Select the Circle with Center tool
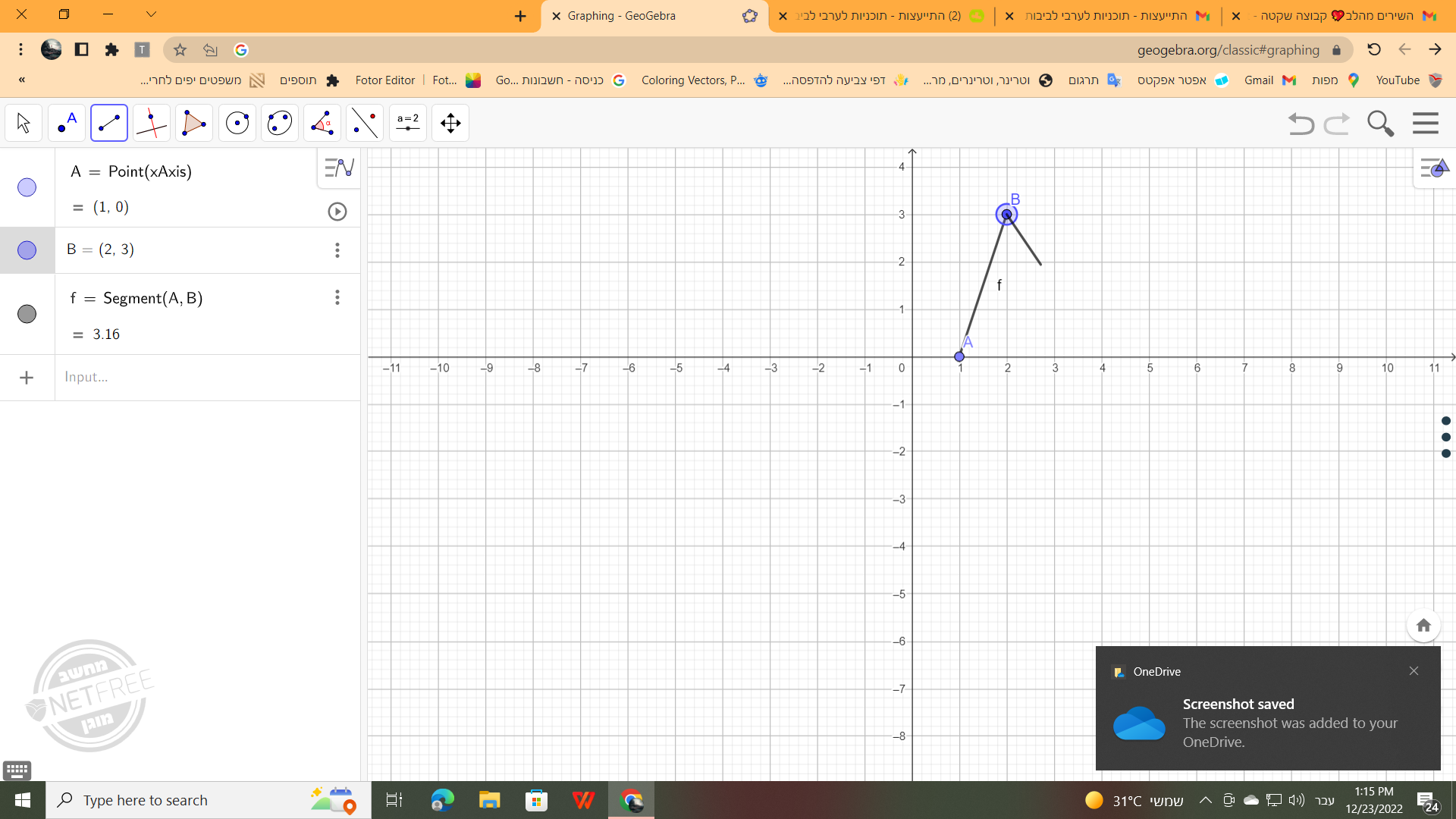This screenshot has height=819, width=1456. [x=237, y=123]
